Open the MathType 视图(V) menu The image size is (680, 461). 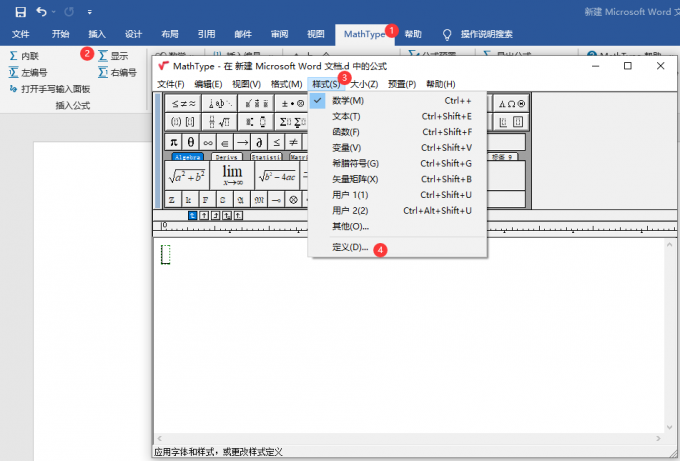tap(246, 84)
